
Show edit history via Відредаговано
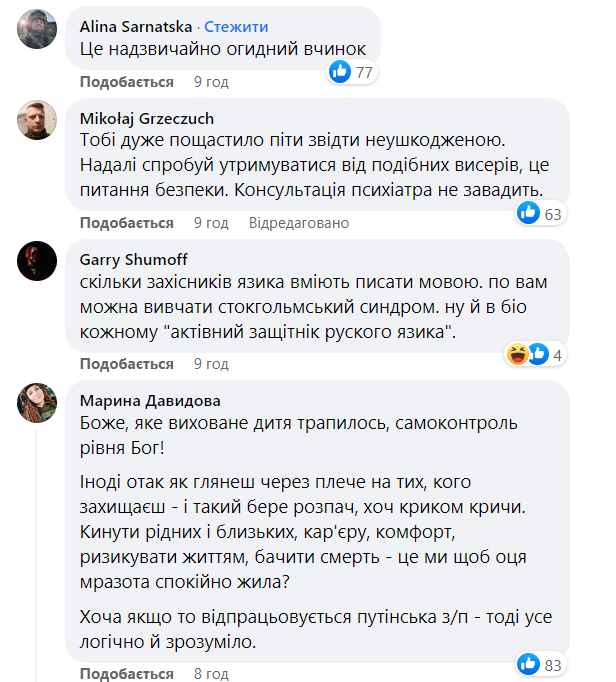(x=299, y=222)
